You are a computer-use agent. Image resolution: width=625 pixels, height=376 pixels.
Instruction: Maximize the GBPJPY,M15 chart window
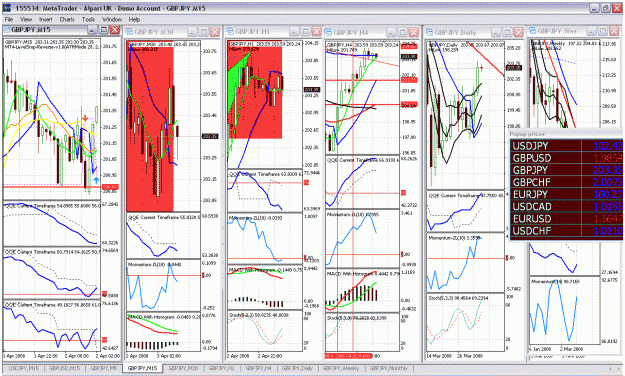104,30
